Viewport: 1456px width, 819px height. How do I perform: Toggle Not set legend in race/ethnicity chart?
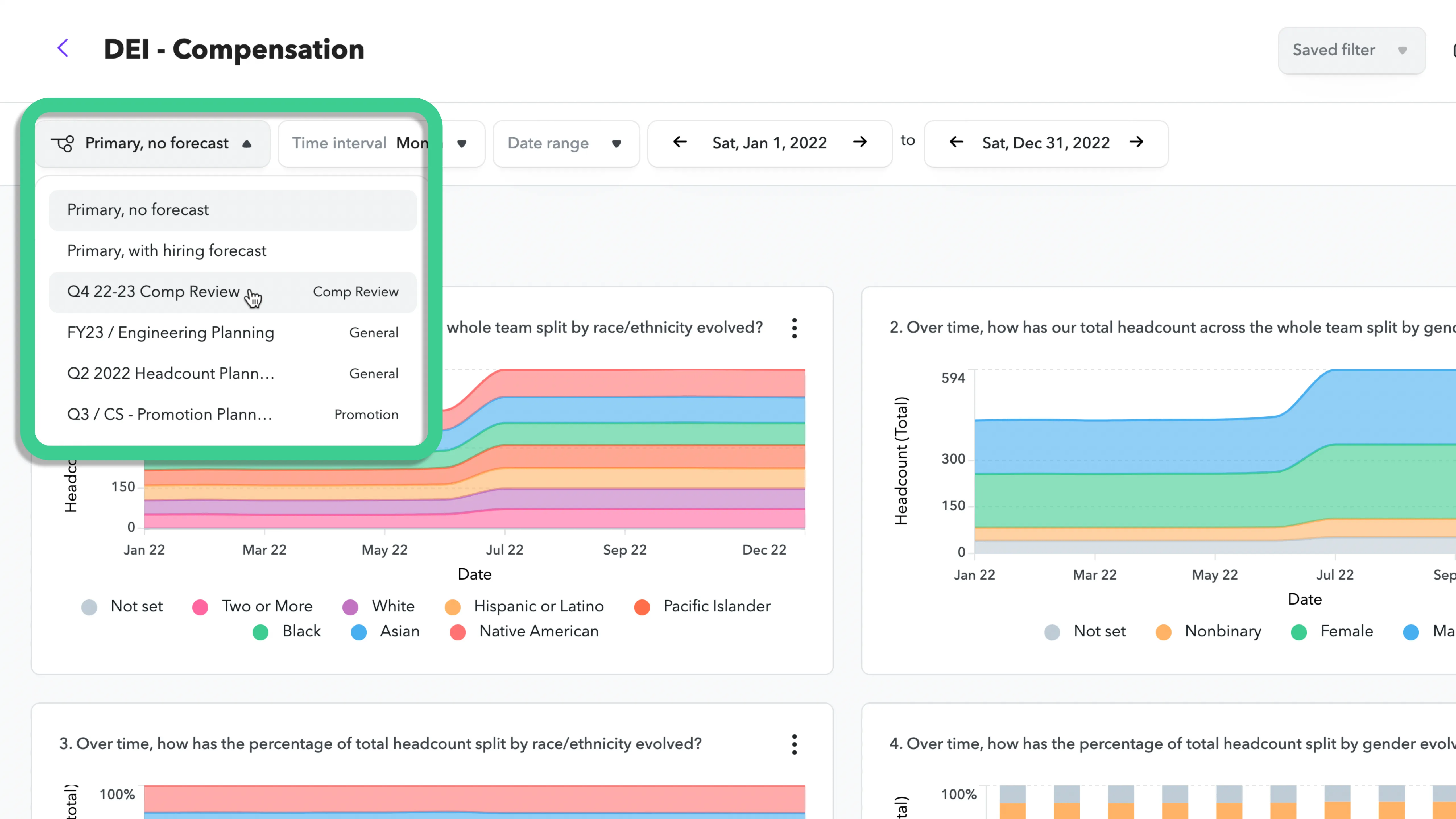coord(89,607)
